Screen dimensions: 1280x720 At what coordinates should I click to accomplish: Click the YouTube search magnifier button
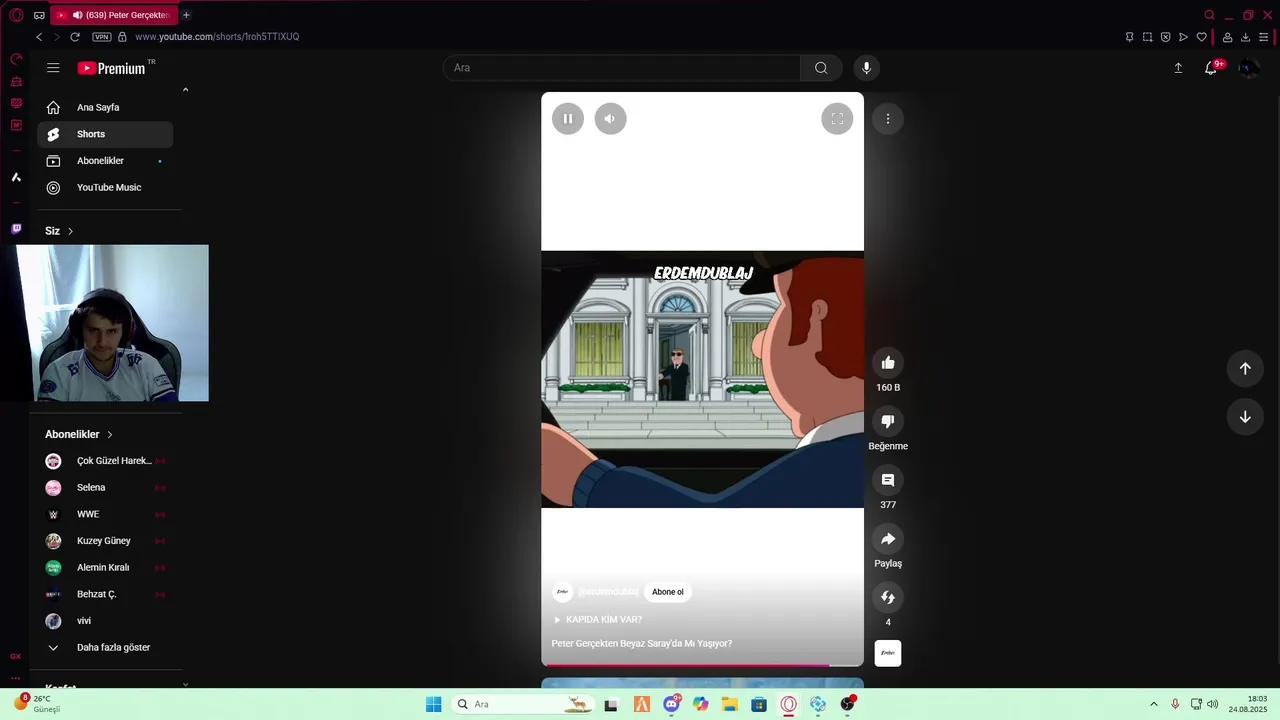point(821,68)
